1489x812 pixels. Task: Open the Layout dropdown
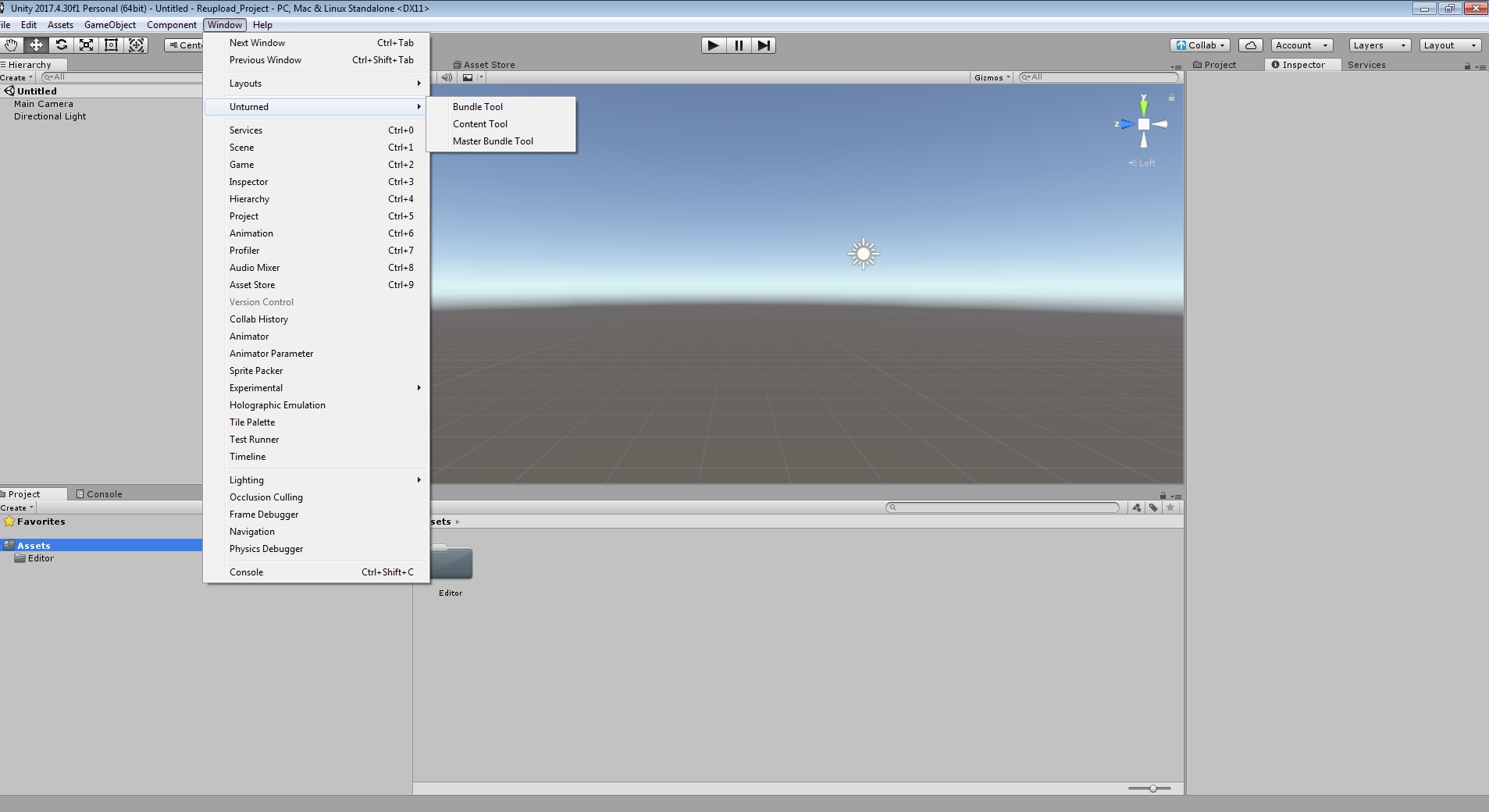coord(1450,45)
